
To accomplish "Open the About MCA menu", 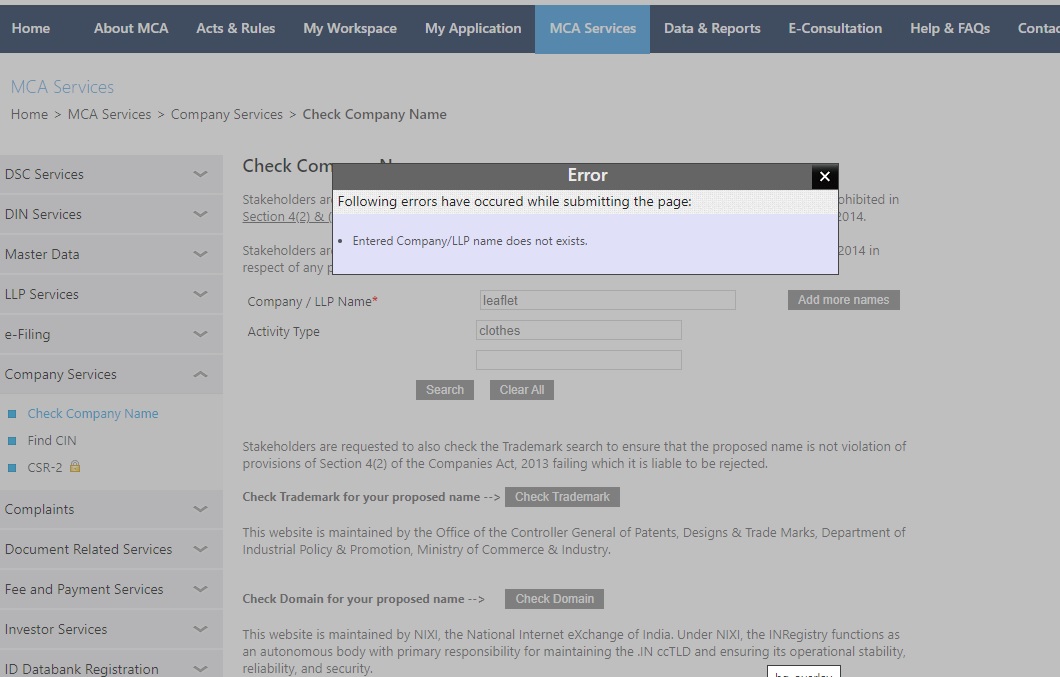I will click(x=131, y=28).
